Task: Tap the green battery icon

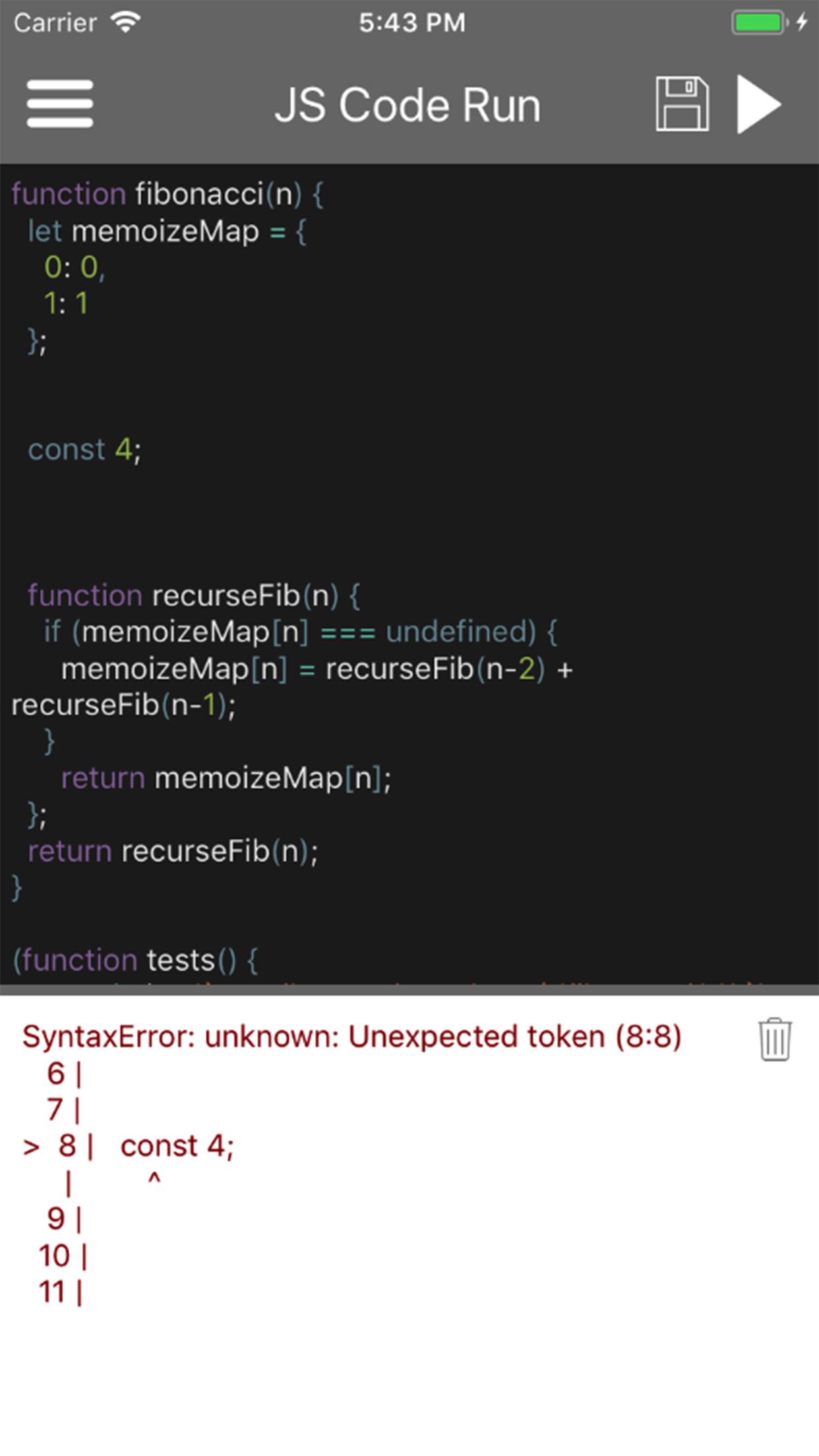Action: point(758,22)
